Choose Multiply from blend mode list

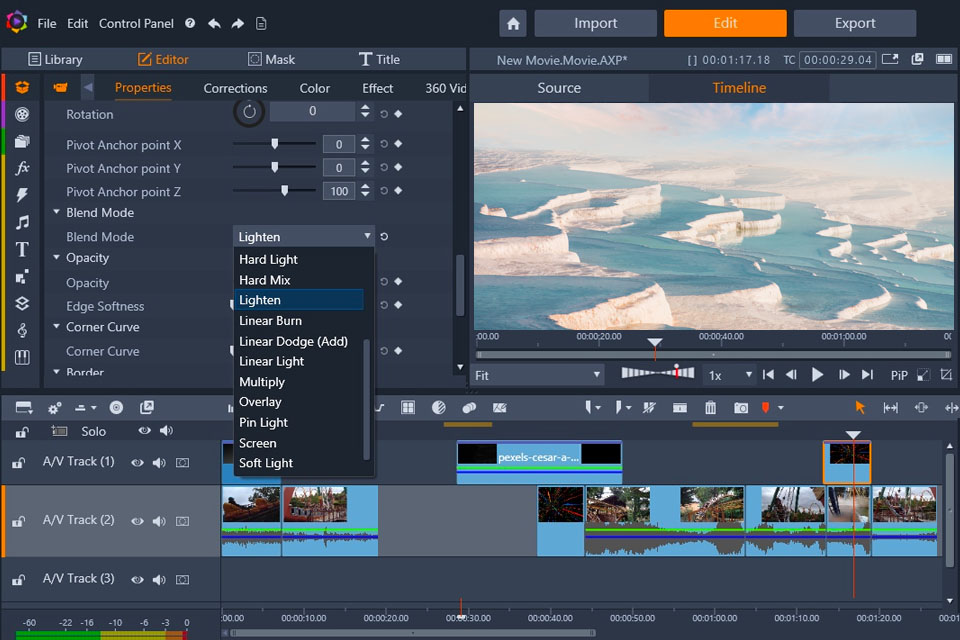tap(261, 382)
